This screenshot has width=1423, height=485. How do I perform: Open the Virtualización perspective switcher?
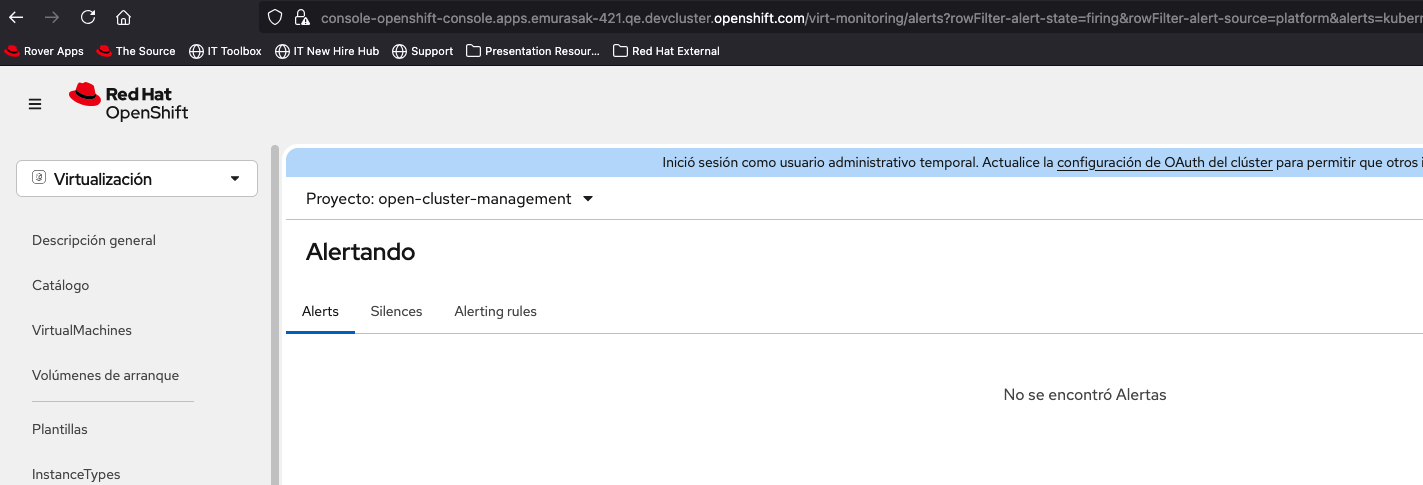tap(137, 179)
